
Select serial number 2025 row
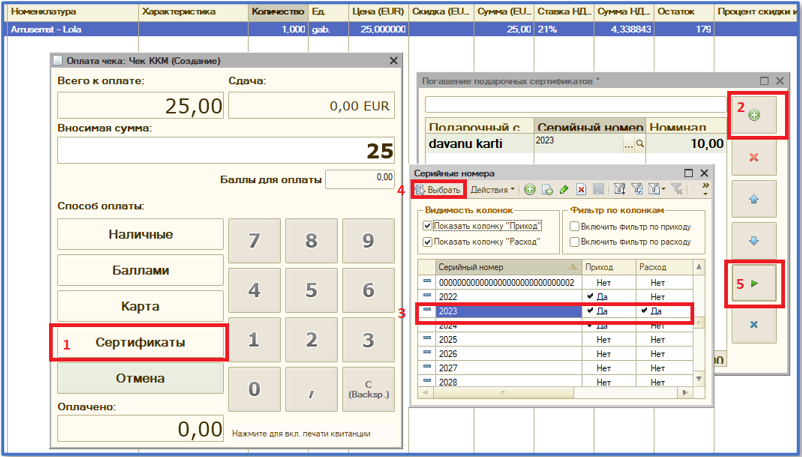[x=505, y=339]
